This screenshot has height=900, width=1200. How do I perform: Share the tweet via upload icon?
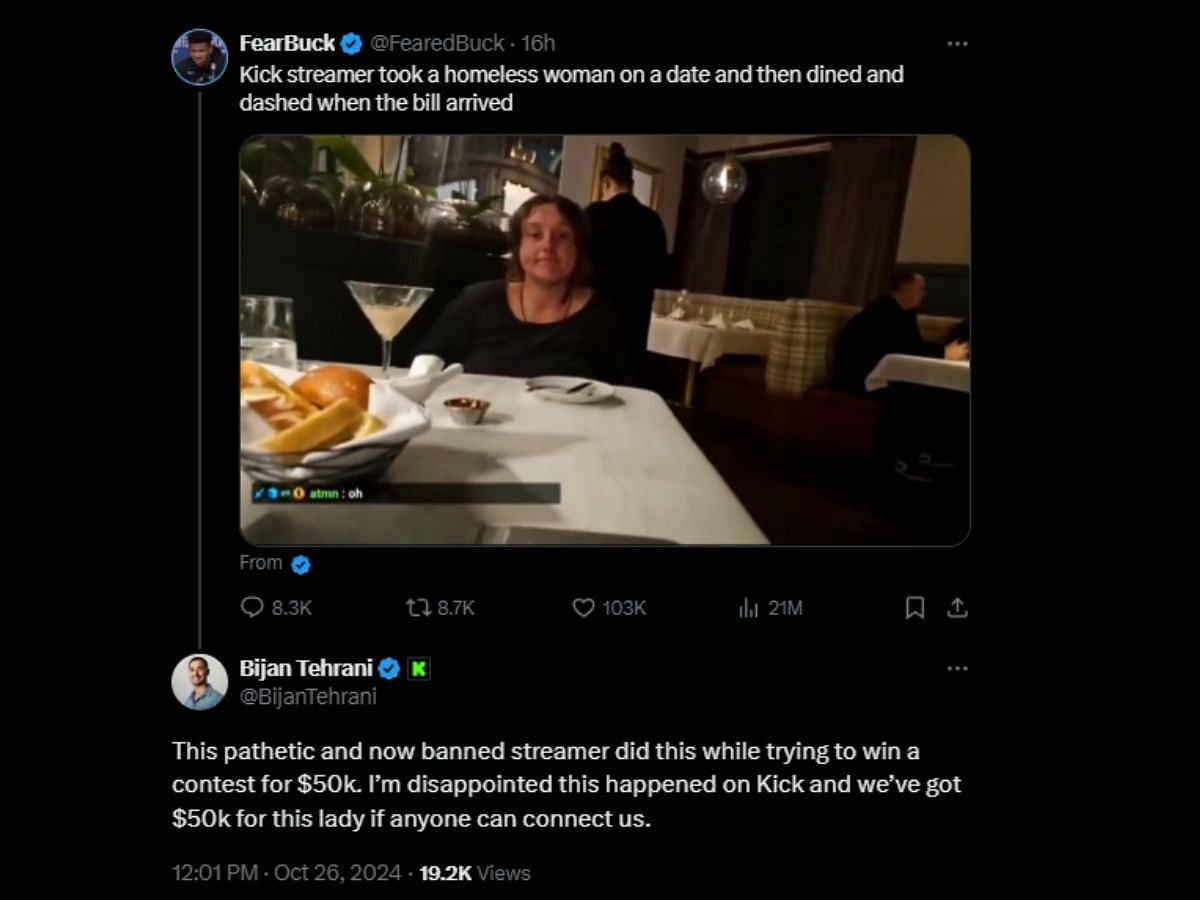pos(957,608)
